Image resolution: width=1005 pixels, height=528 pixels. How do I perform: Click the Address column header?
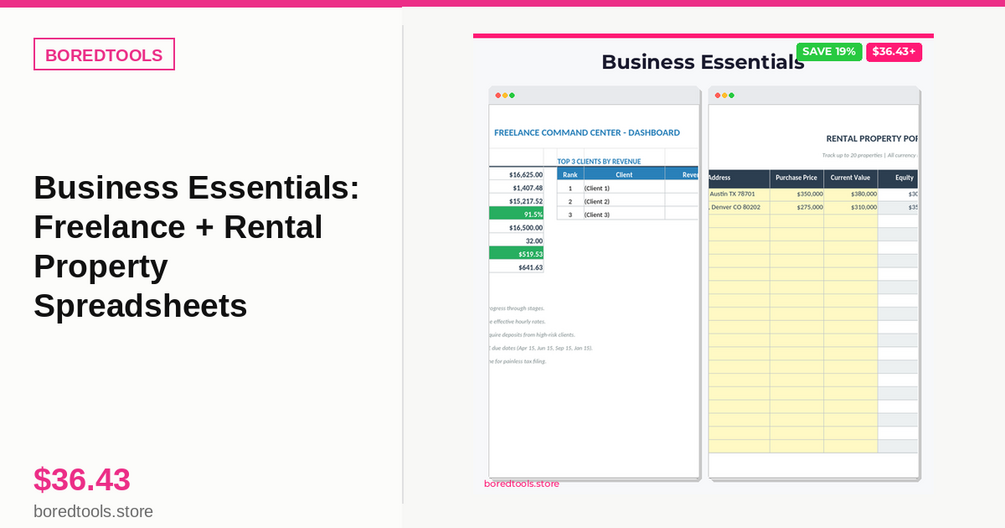[x=739, y=178]
